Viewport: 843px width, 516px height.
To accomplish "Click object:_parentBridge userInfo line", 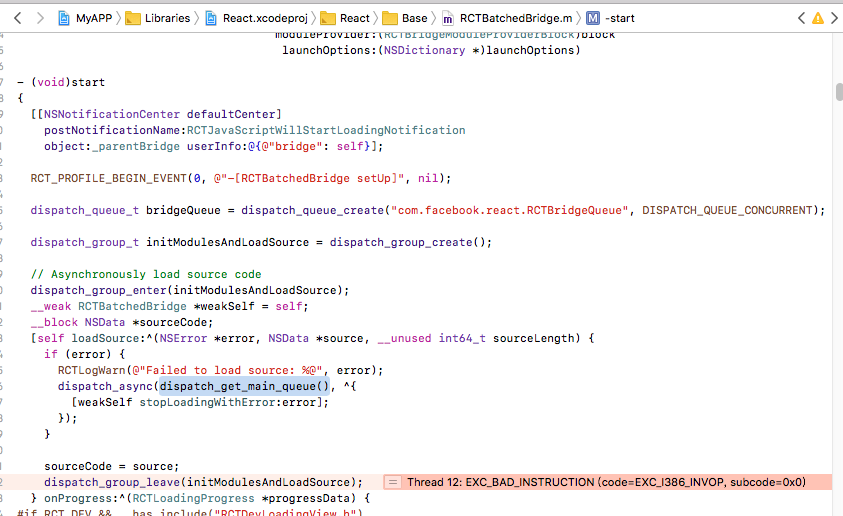I will [x=213, y=146].
